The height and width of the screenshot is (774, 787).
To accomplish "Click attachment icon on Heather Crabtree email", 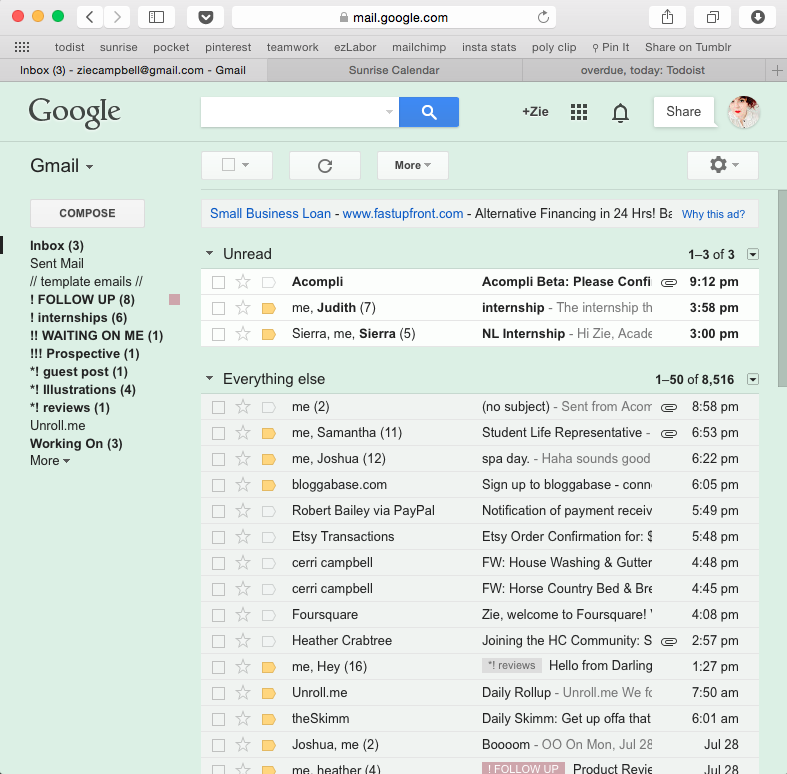I will [x=669, y=641].
